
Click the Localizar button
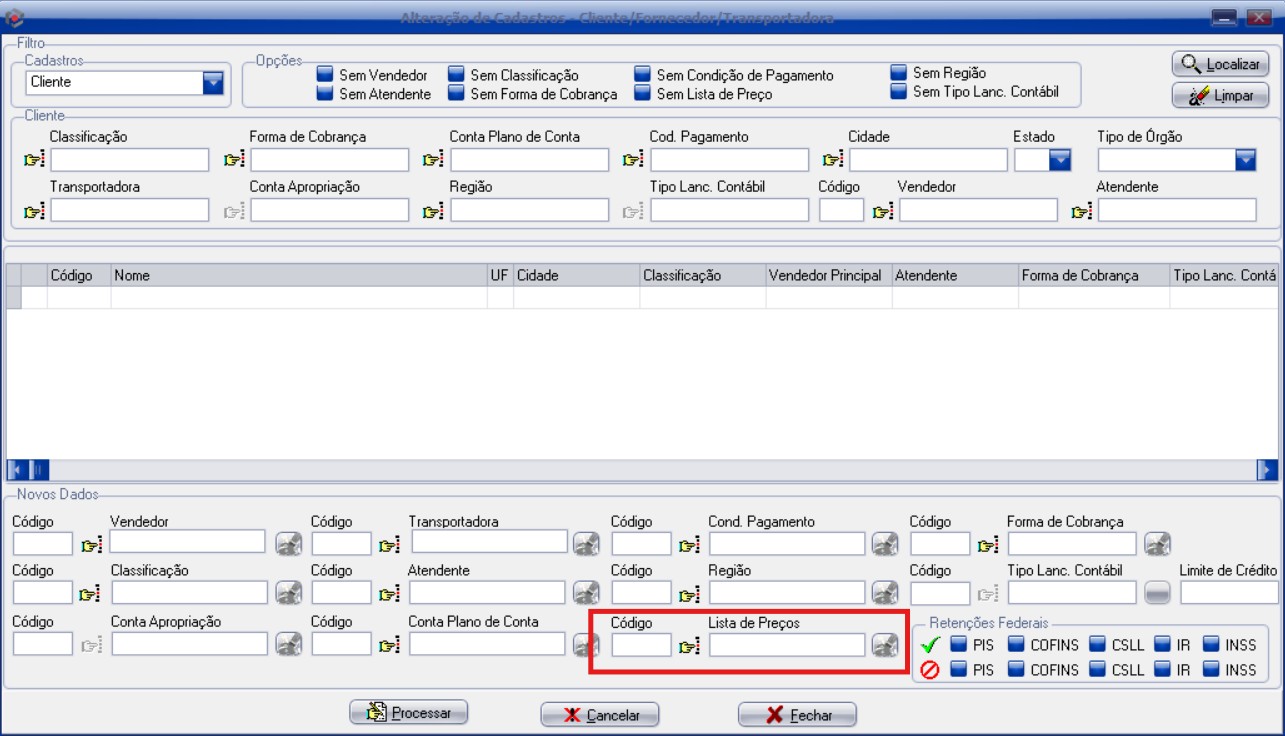[x=1220, y=64]
